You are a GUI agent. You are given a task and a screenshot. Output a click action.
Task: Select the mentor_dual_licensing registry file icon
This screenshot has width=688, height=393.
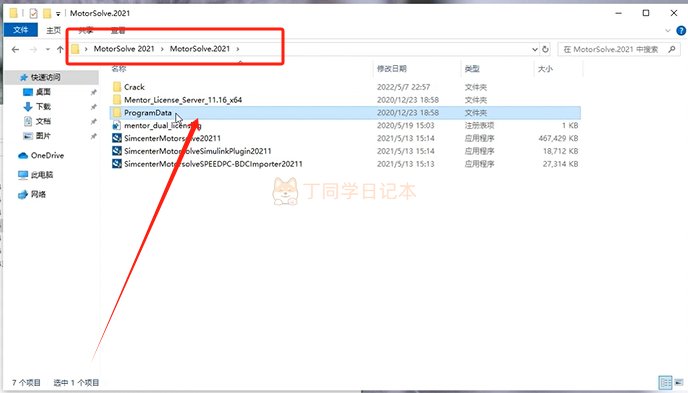click(x=117, y=125)
